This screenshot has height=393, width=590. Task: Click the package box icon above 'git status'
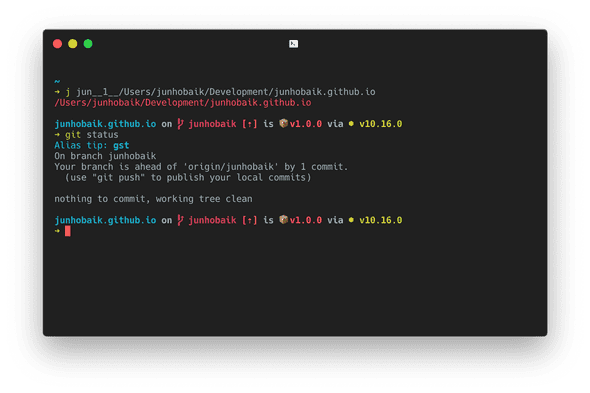pyautogui.click(x=284, y=123)
